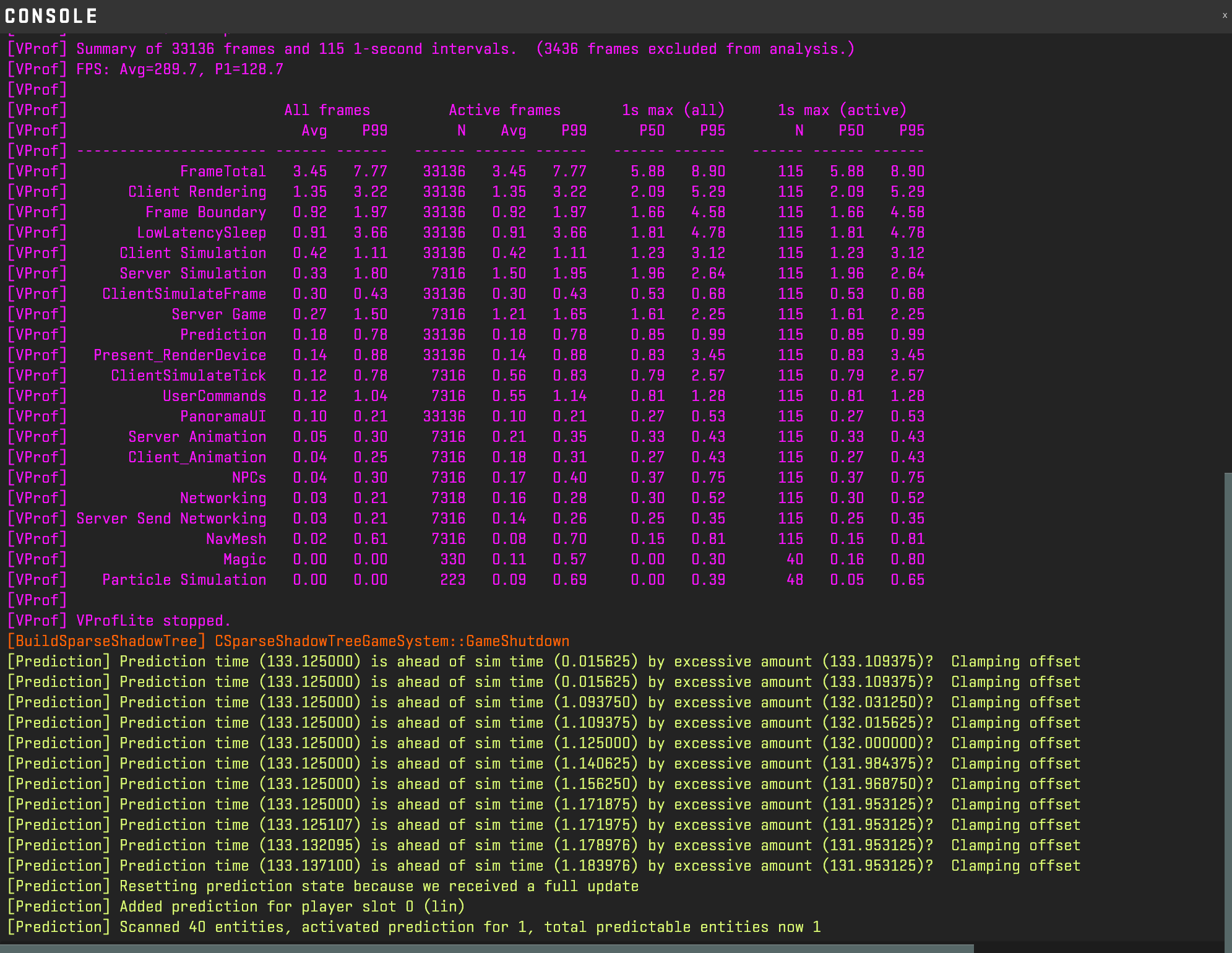This screenshot has width=1232, height=953.
Task: Click the empty vertical scrollbar track above thumb
Action: pyautogui.click(x=1228, y=248)
